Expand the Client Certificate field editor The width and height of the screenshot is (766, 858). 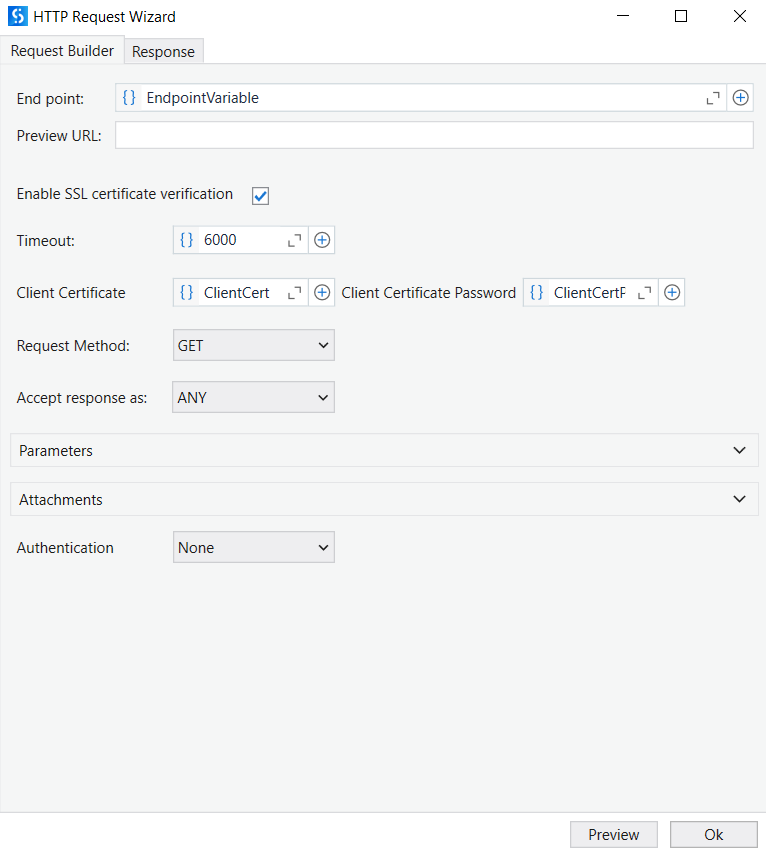coord(295,293)
